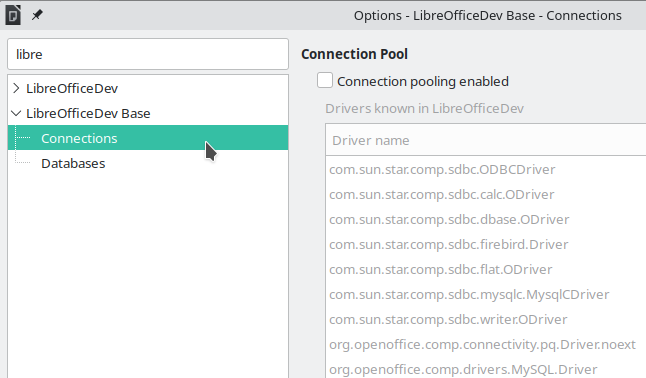Image resolution: width=646 pixels, height=378 pixels.
Task: Click the pin icon in the title bar
Action: (37, 15)
